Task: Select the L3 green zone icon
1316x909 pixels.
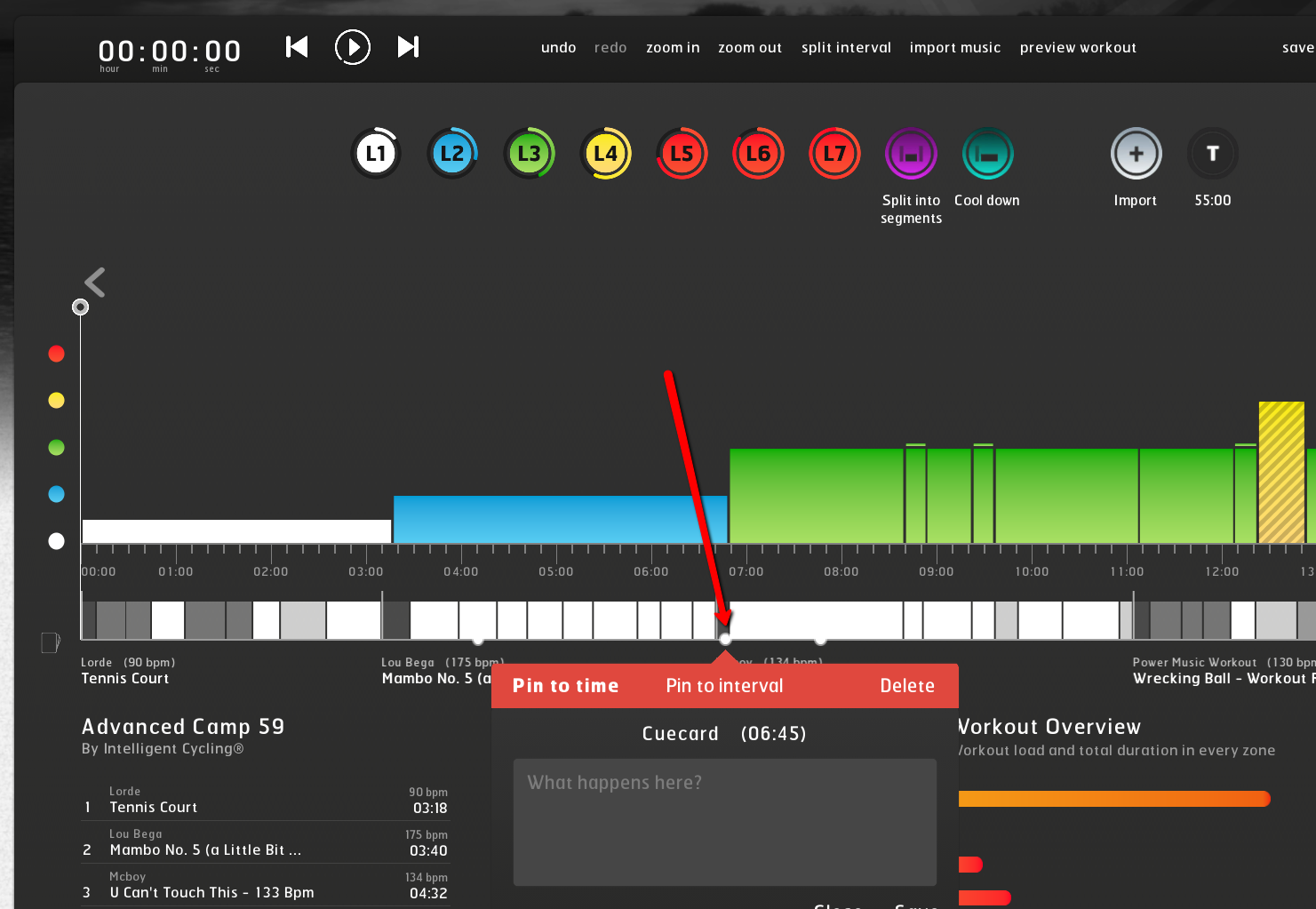Action: 529,154
